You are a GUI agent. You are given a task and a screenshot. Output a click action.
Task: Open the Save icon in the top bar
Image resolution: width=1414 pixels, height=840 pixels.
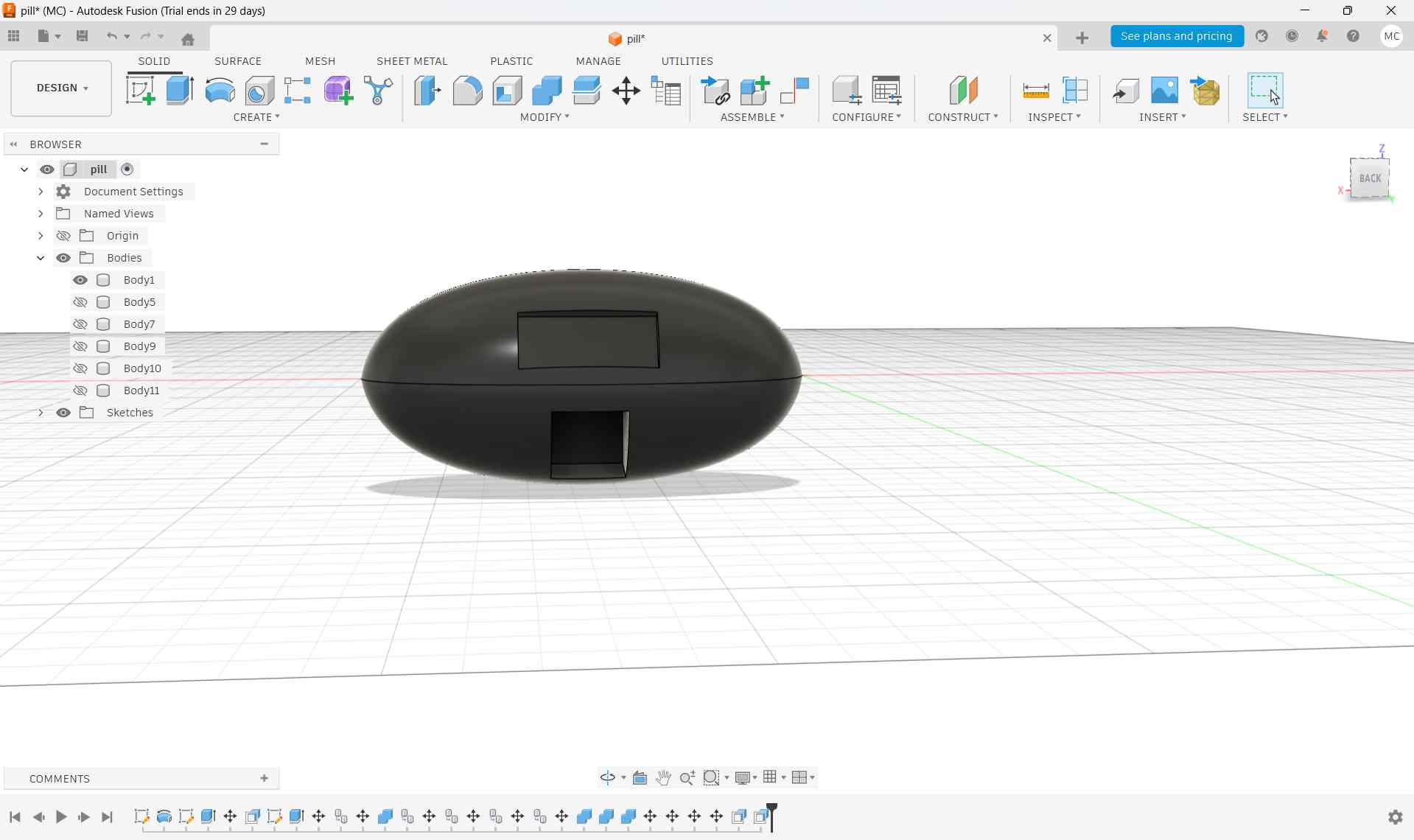(83, 36)
